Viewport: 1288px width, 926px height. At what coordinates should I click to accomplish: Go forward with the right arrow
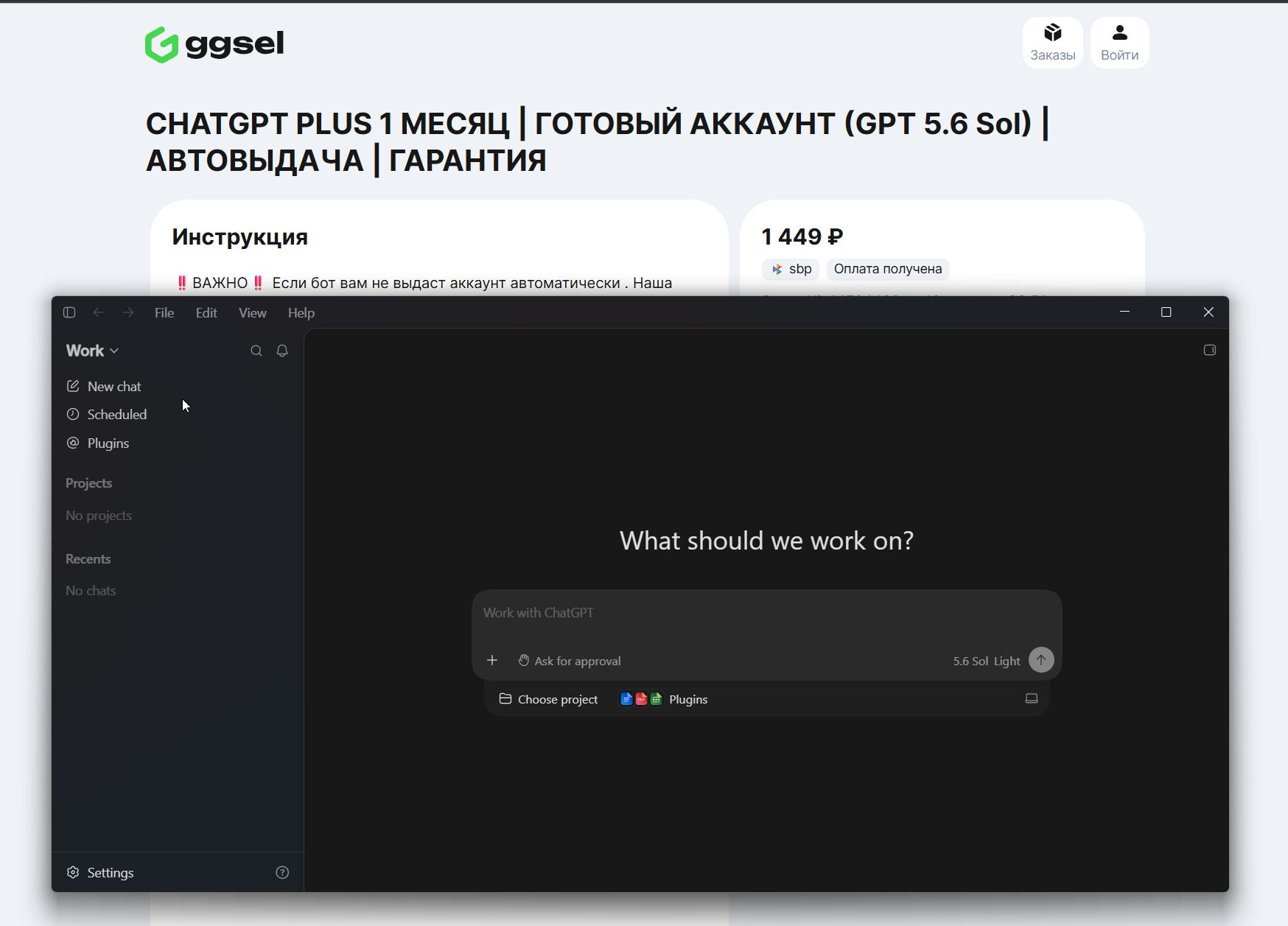(x=128, y=312)
